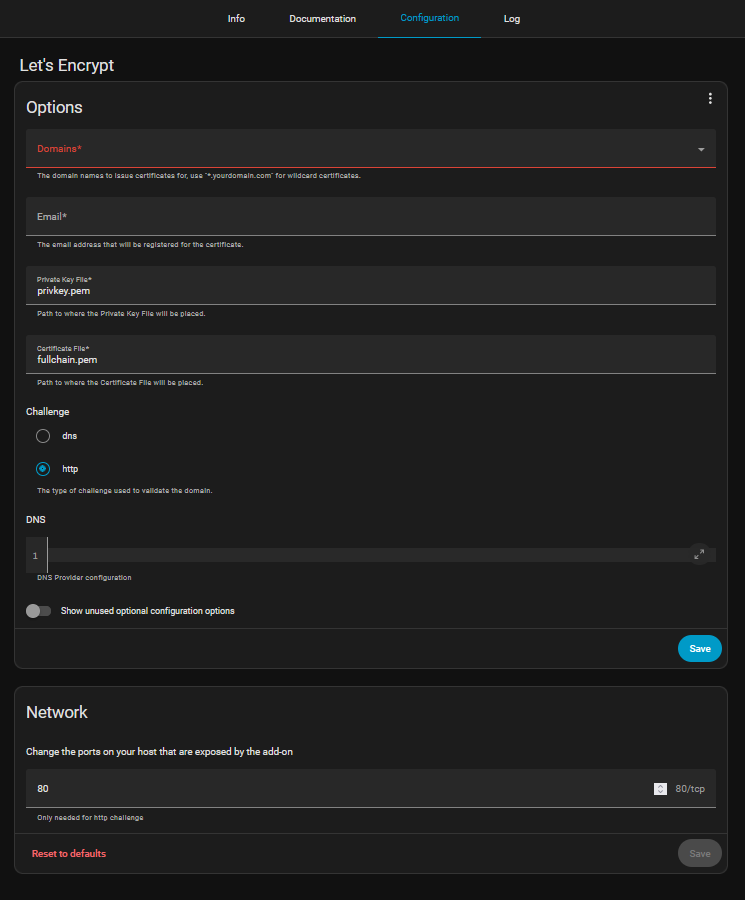Open the Options three-dot overflow menu

pyautogui.click(x=710, y=98)
